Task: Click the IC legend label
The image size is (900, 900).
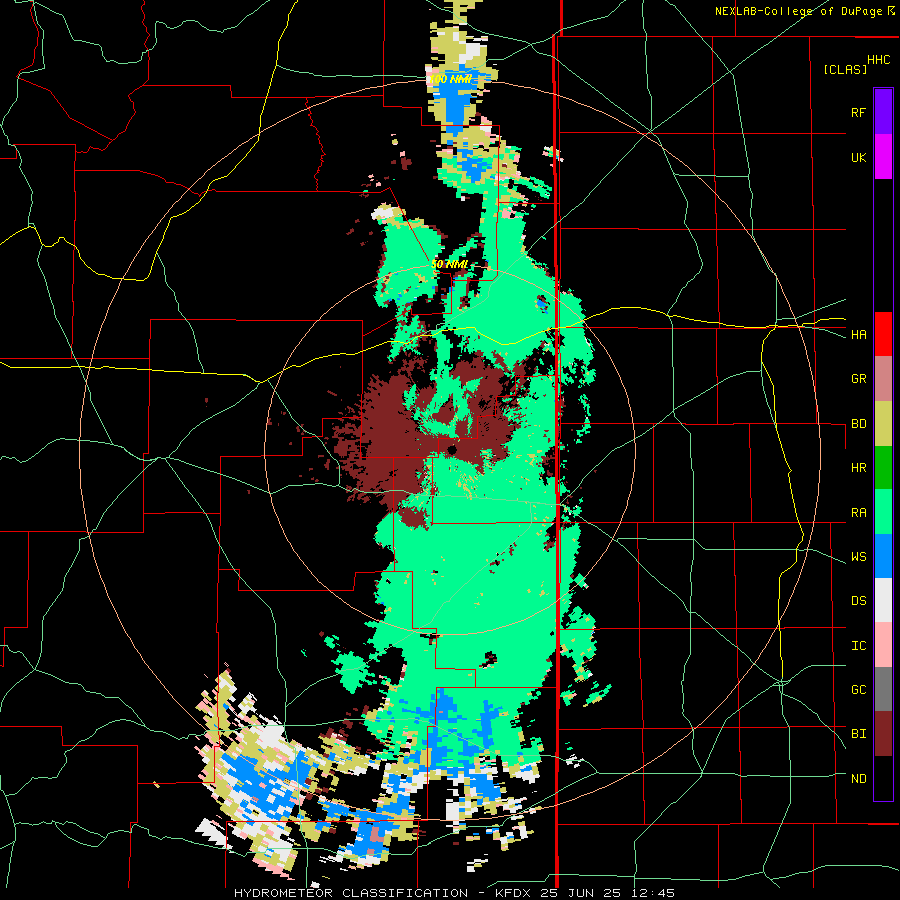Action: point(858,646)
